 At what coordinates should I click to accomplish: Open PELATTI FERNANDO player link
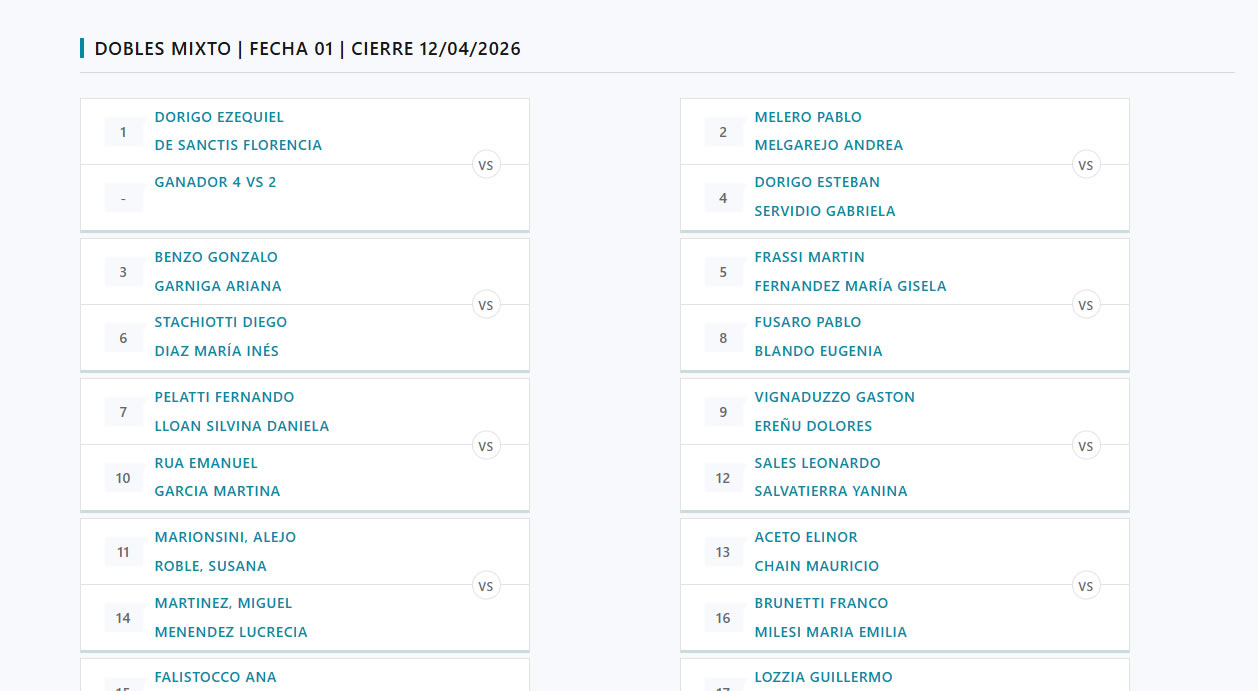coord(224,397)
